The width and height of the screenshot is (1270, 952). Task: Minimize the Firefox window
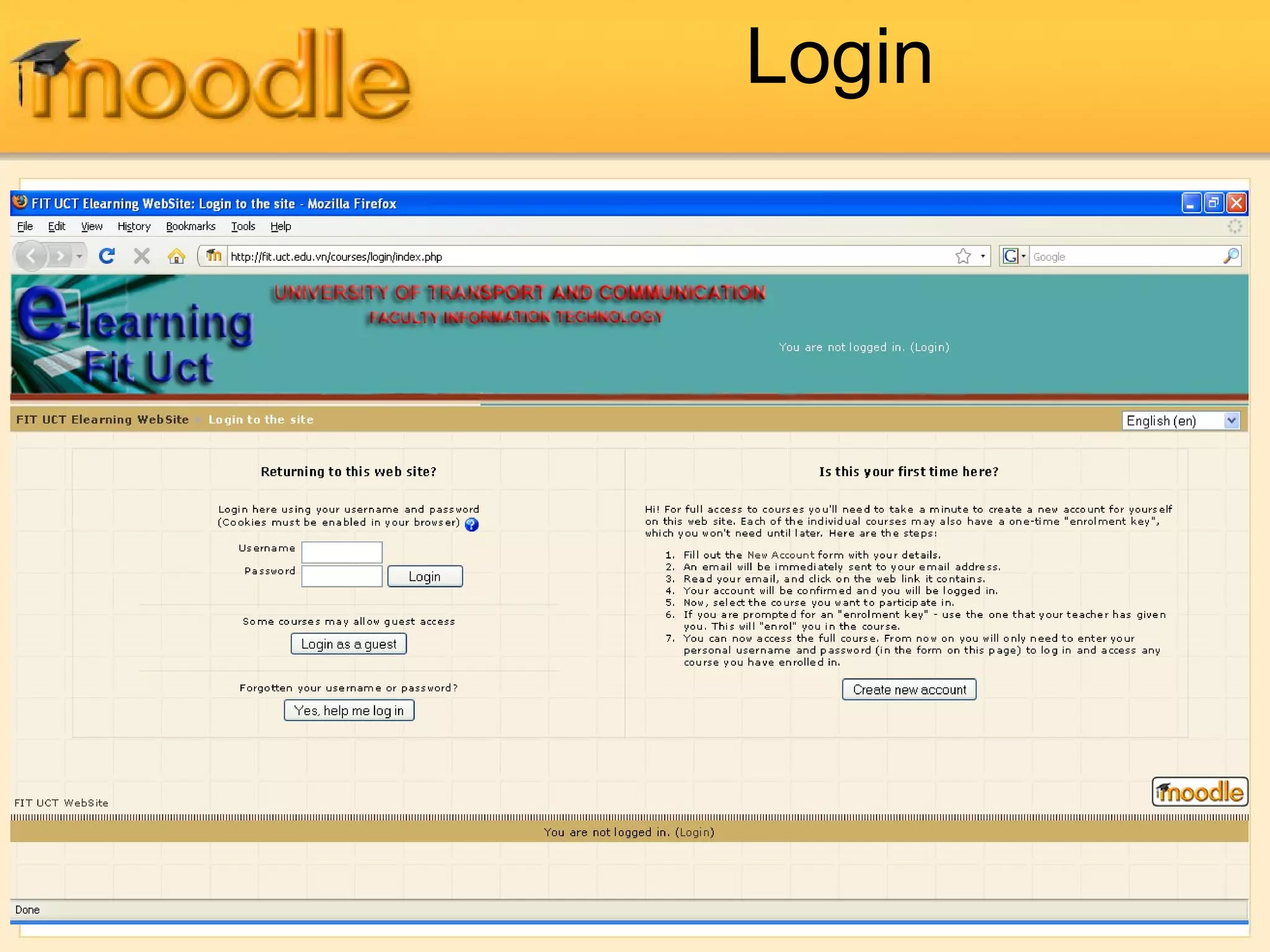click(x=1191, y=203)
